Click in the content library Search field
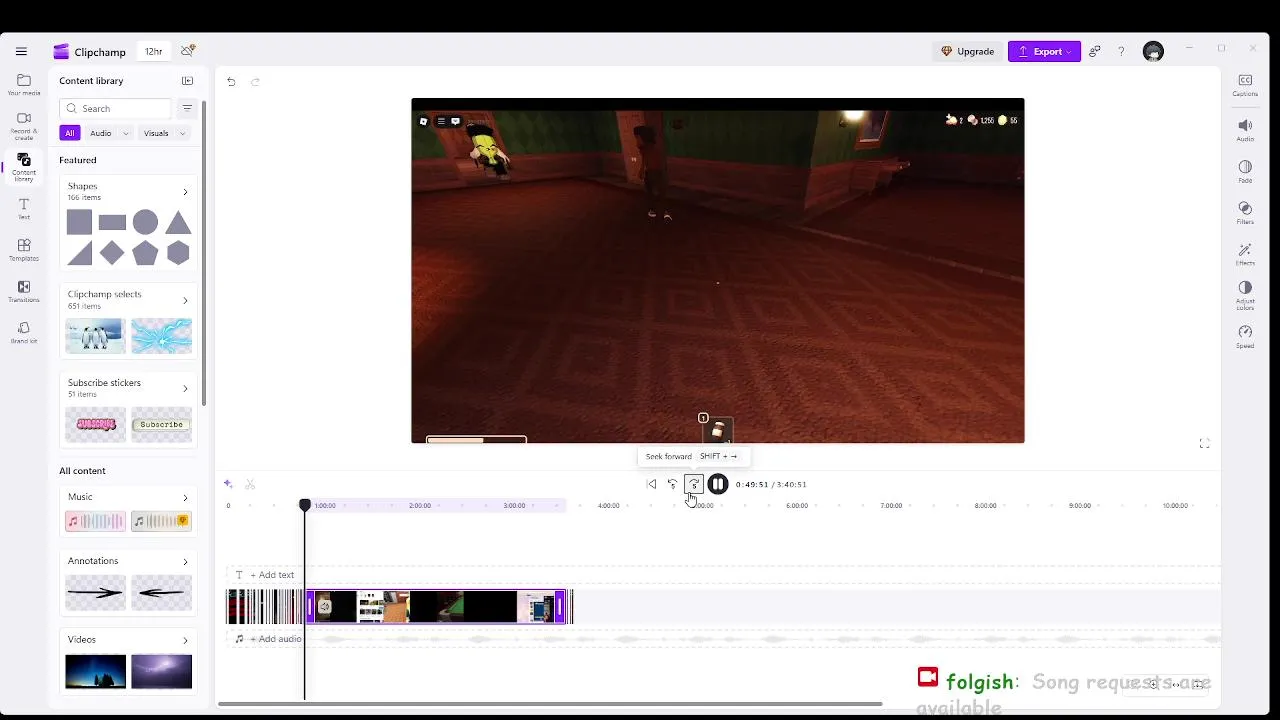 pyautogui.click(x=115, y=108)
